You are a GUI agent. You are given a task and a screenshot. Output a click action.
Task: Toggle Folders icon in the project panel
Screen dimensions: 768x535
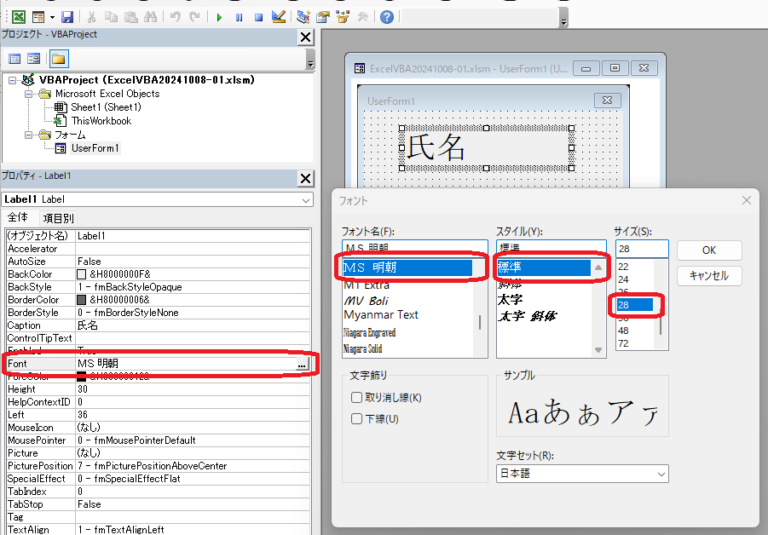click(x=58, y=59)
